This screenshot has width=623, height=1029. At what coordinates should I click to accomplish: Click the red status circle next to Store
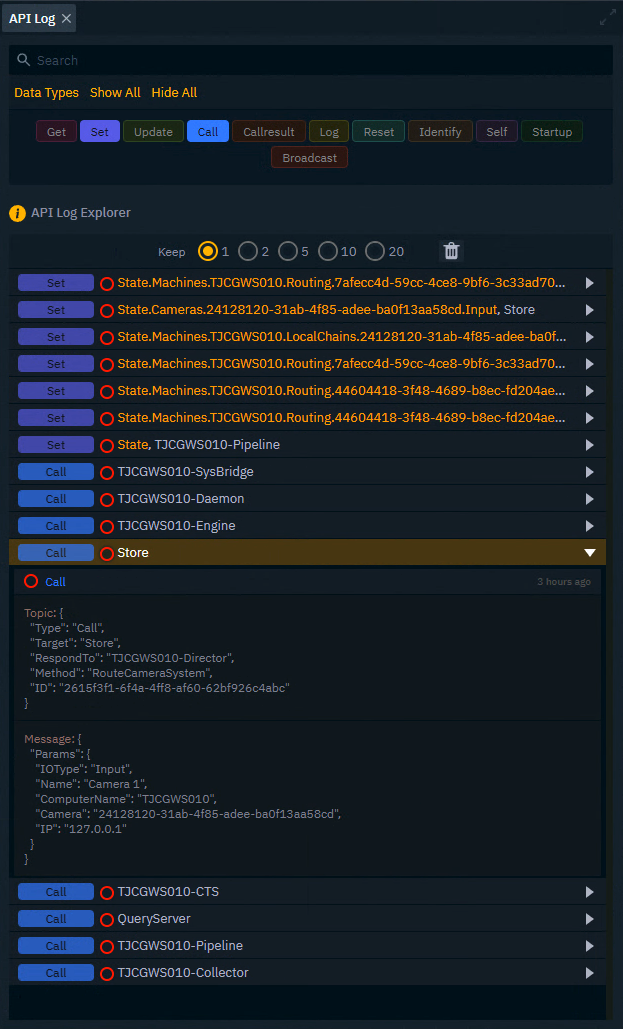pyautogui.click(x=106, y=552)
